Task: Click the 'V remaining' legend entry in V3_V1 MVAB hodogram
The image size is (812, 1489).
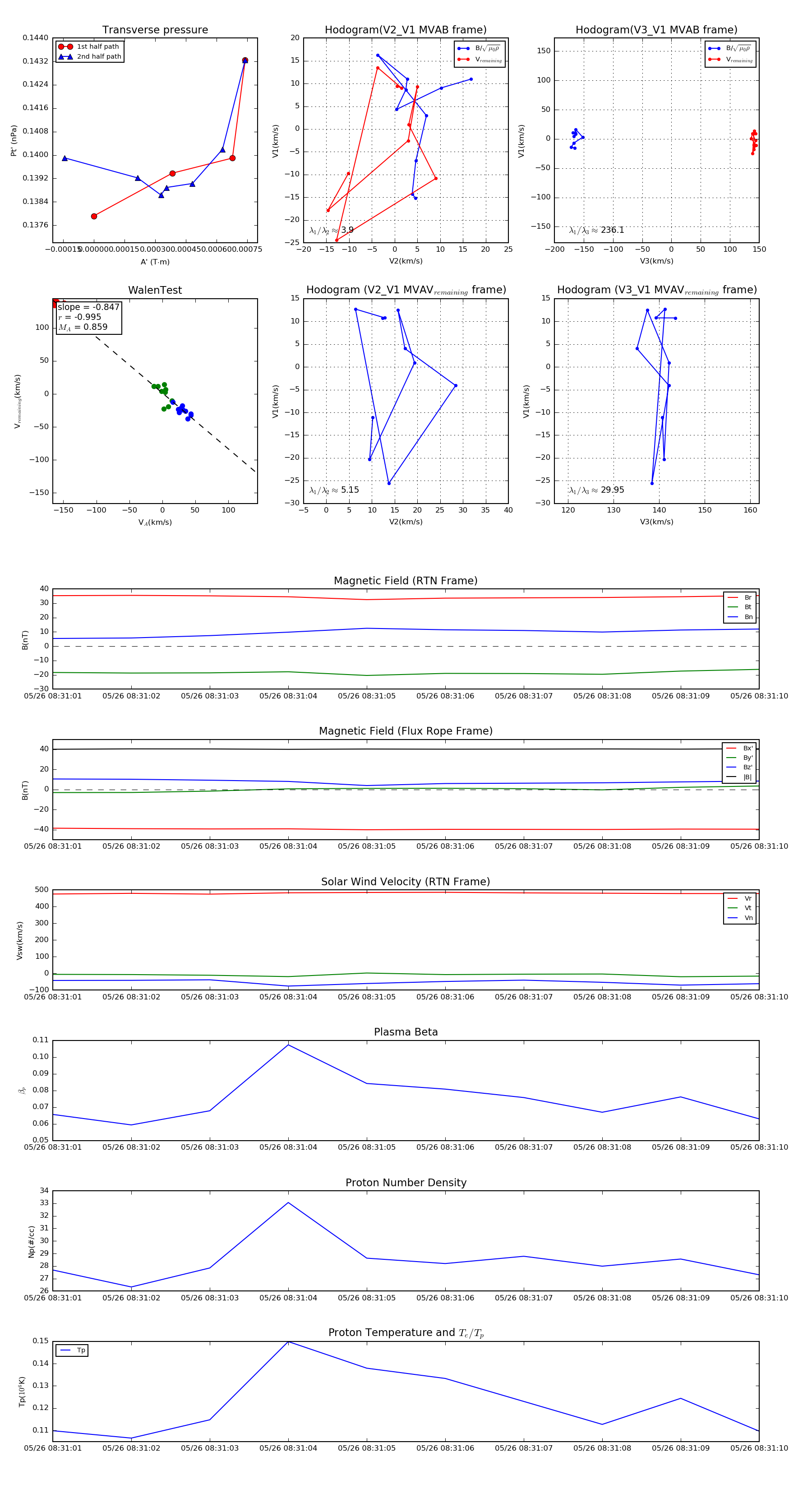Action: tap(730, 60)
